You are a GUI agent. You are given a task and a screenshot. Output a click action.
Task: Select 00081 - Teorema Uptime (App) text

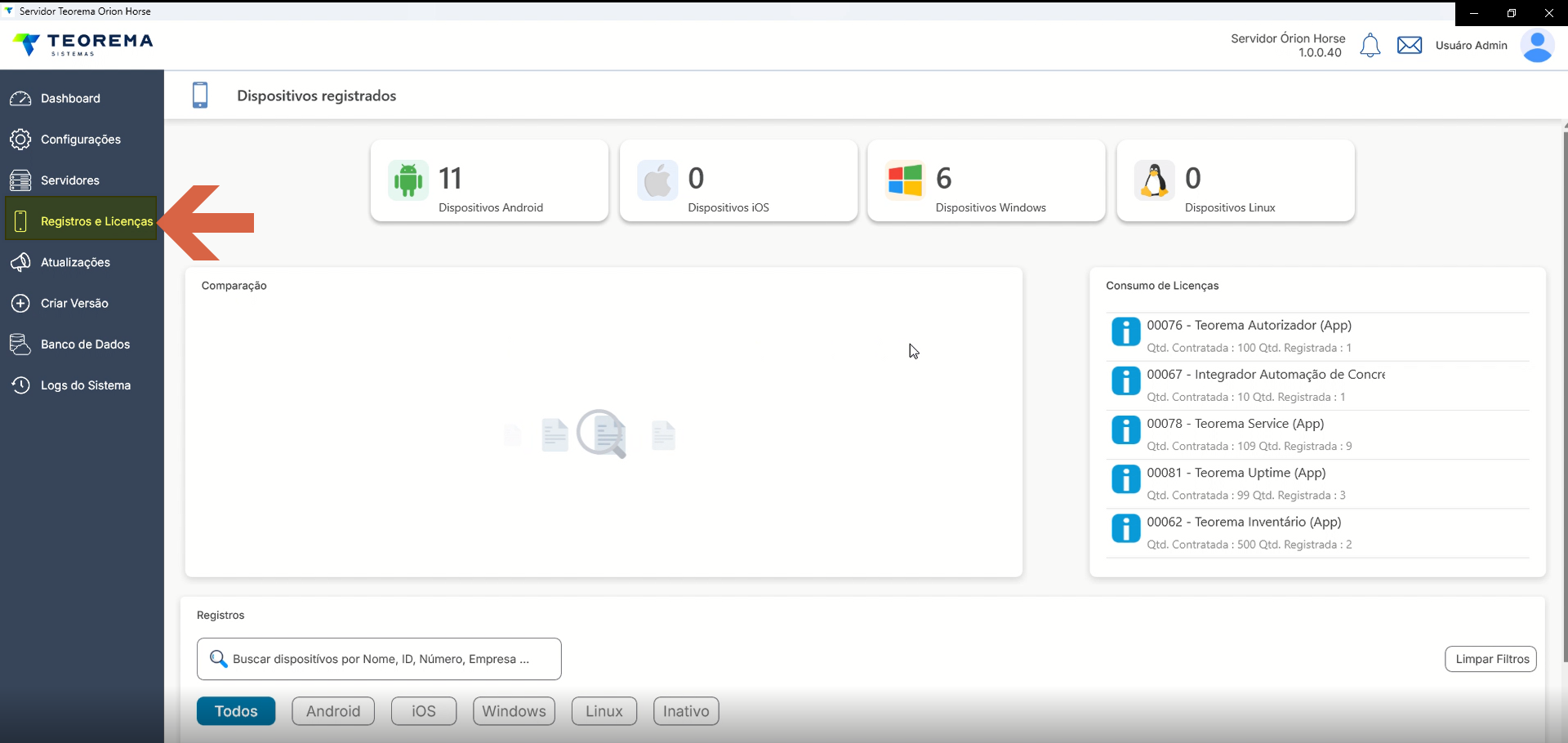click(1236, 472)
